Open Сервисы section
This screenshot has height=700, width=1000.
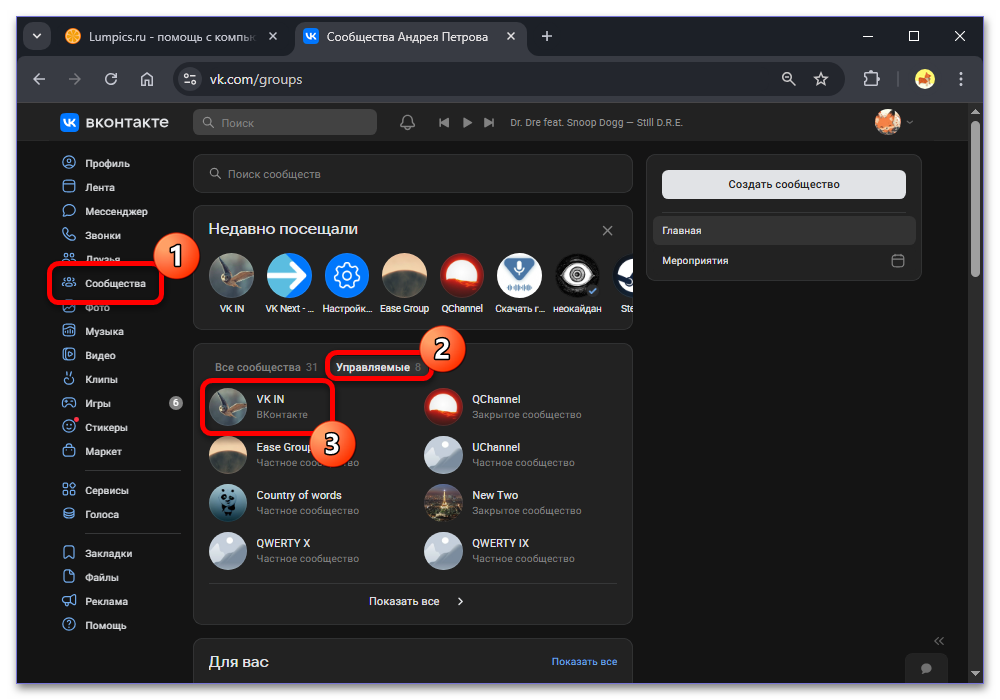point(95,490)
